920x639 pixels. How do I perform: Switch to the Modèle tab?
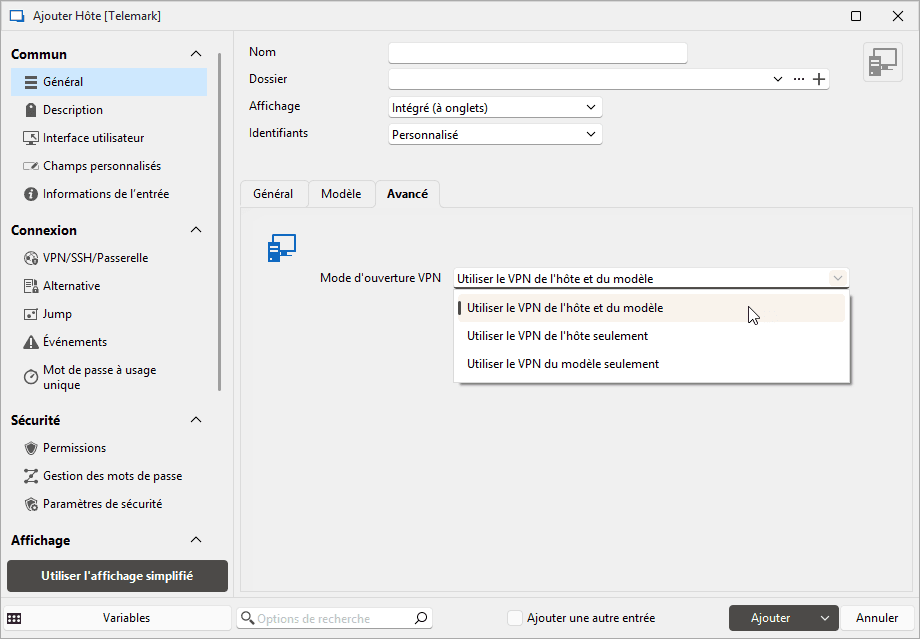(x=341, y=194)
